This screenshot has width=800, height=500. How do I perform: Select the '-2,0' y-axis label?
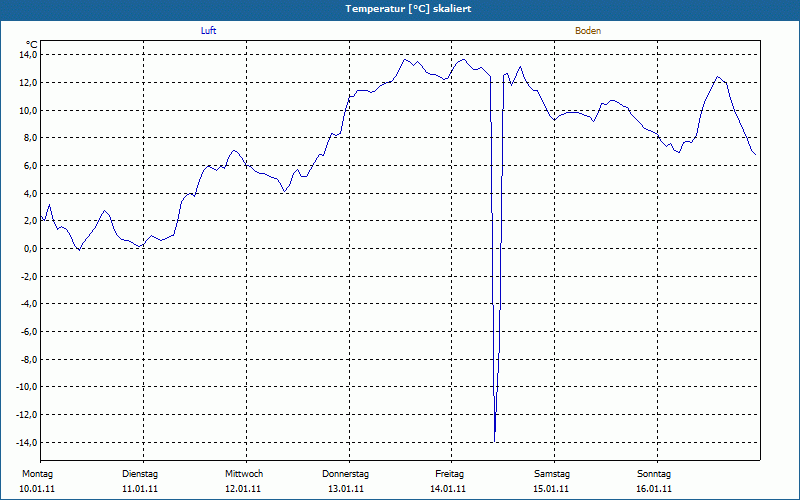coord(28,276)
